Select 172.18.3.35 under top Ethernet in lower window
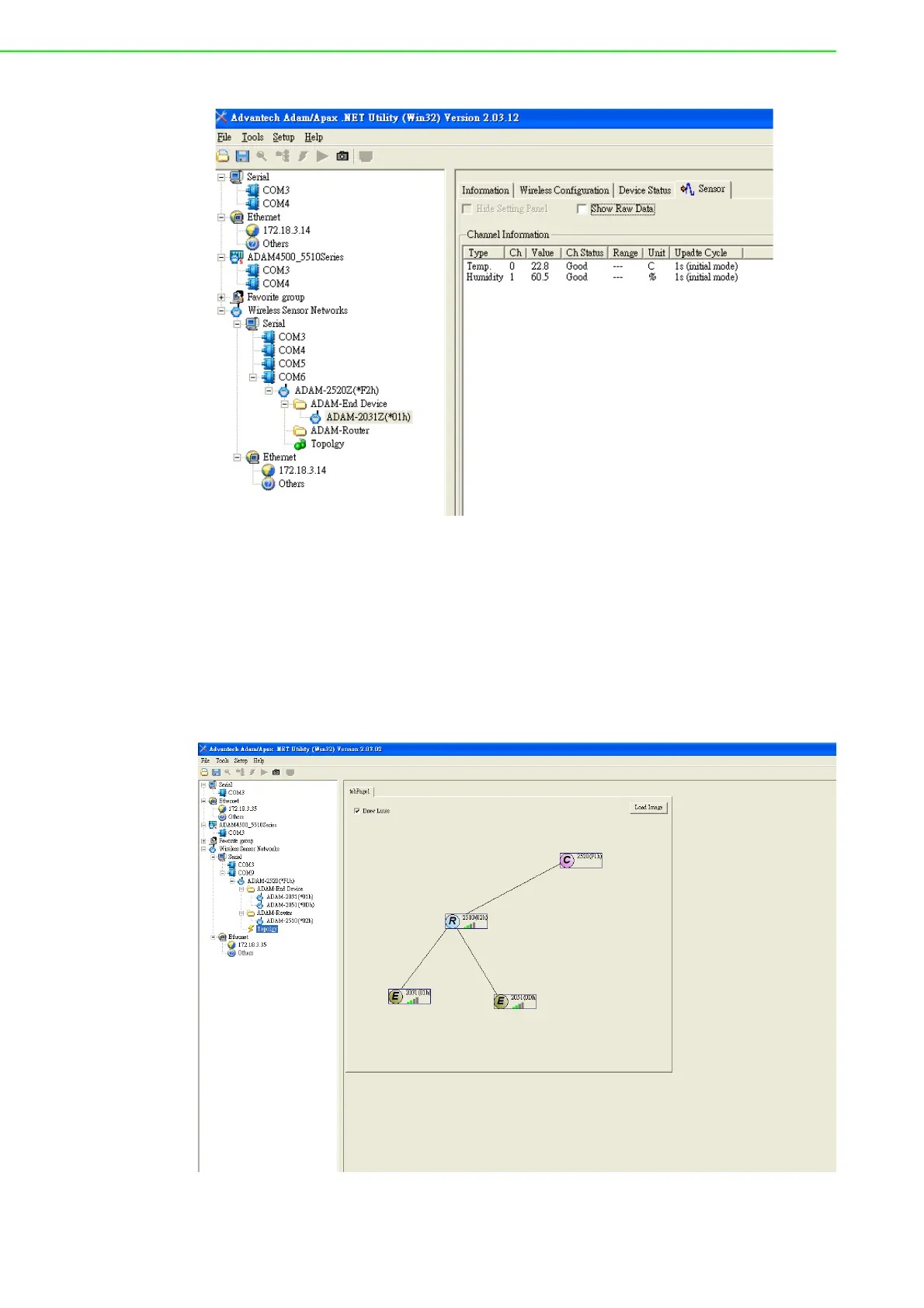The image size is (924, 1308). click(242, 809)
